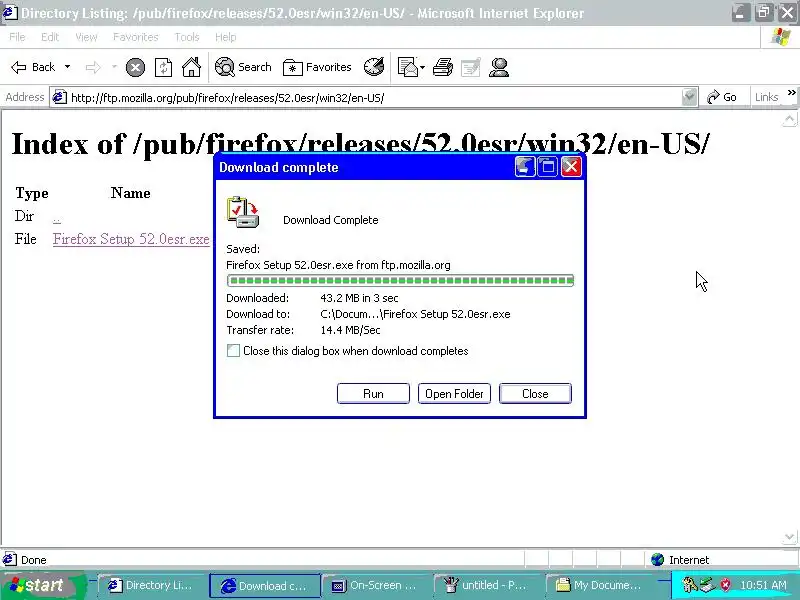Click the Home icon in the toolbar
The width and height of the screenshot is (800, 600).
point(192,67)
